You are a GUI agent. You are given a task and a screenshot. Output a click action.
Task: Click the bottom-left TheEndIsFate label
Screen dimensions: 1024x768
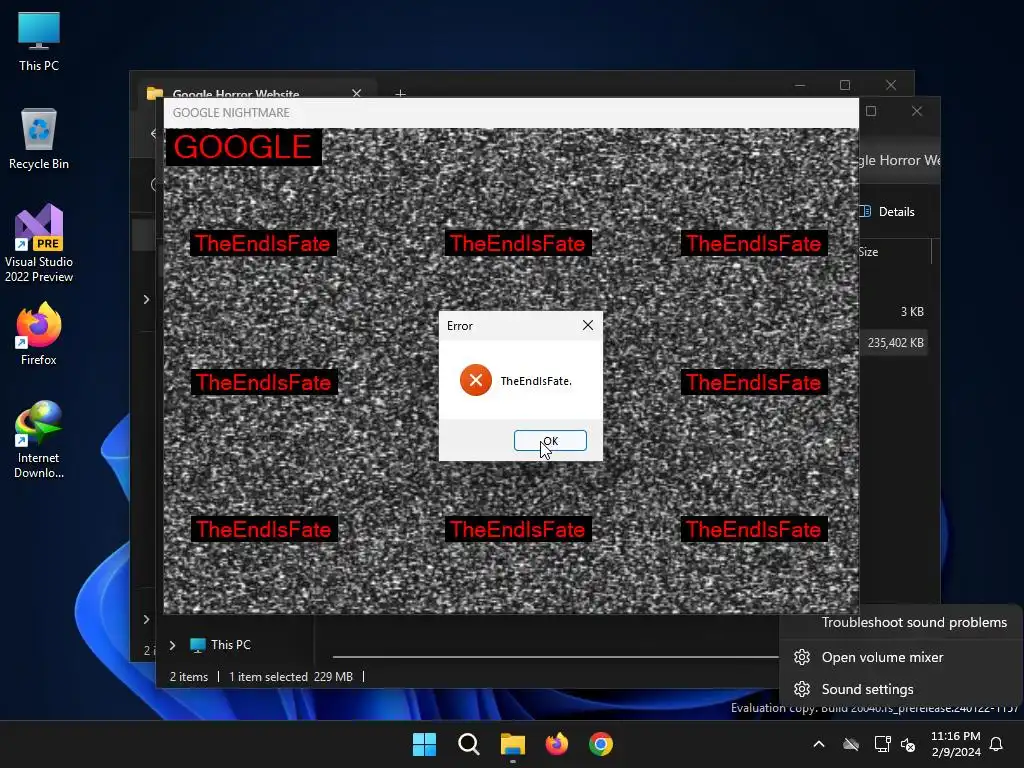(264, 529)
